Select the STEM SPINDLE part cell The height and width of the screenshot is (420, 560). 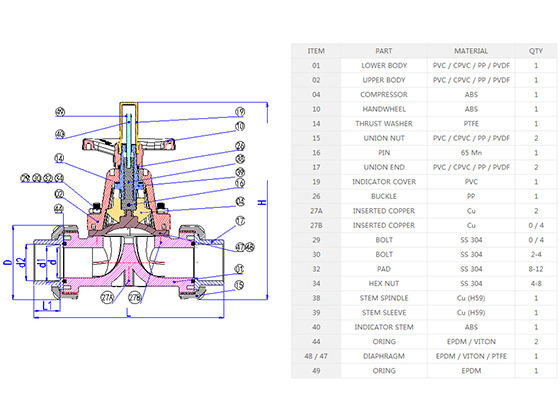click(384, 298)
